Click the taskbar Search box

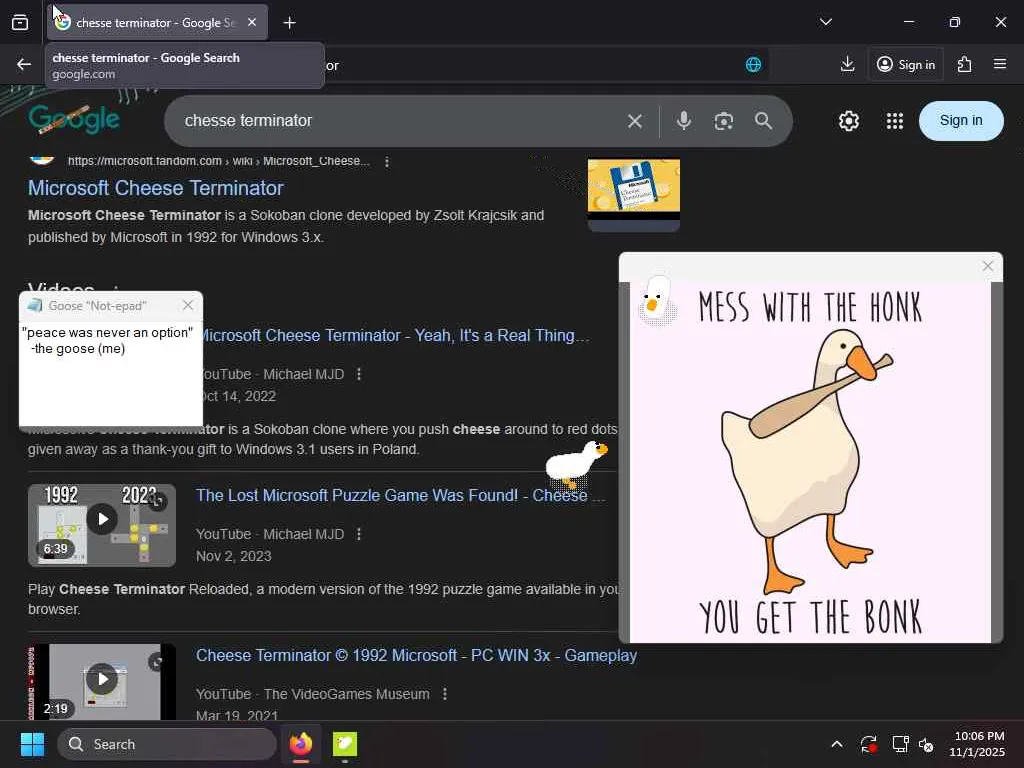tap(167, 744)
